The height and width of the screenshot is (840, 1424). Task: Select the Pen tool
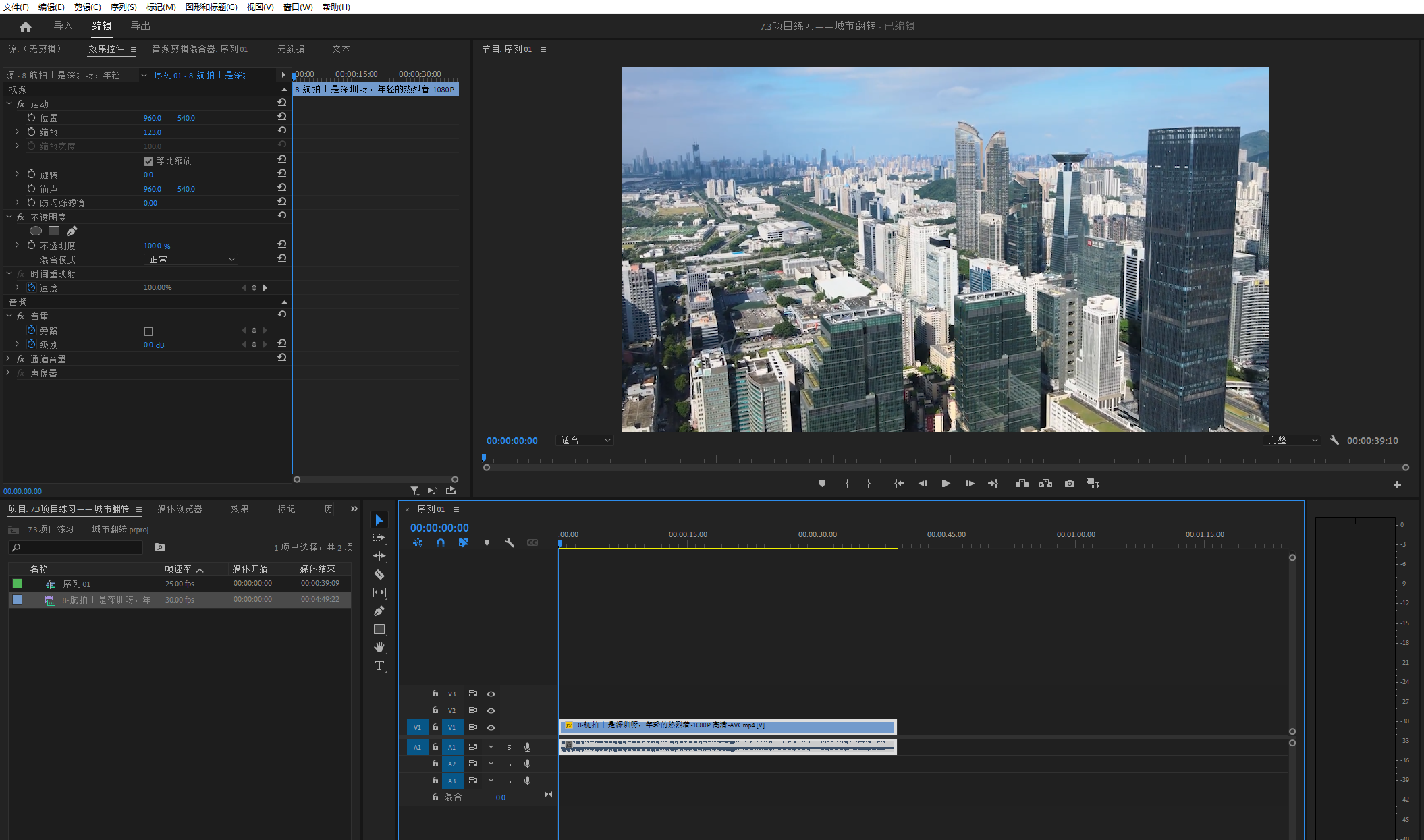click(x=379, y=611)
